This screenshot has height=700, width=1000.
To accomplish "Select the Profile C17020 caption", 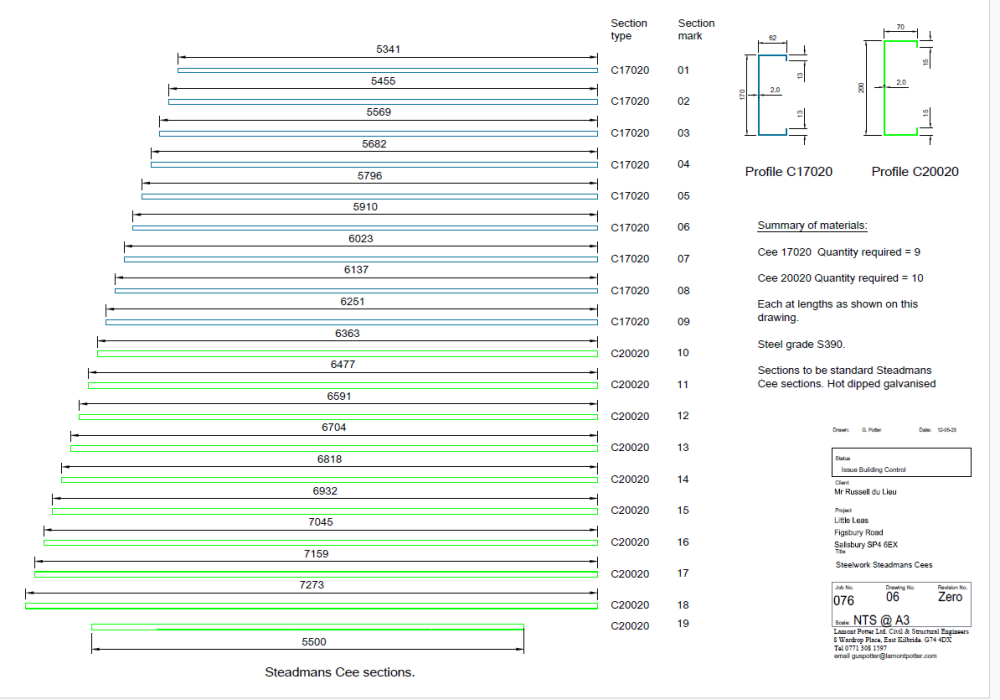I will pos(788,171).
